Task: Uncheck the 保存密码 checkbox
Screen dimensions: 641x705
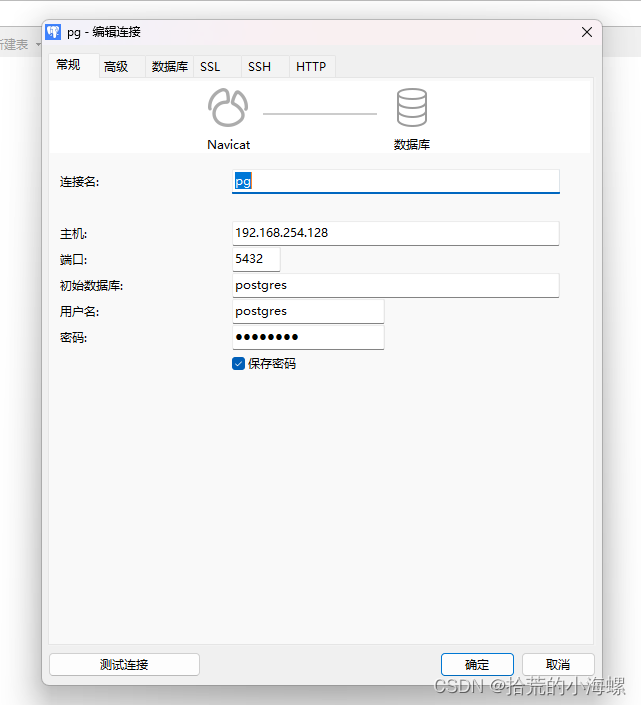Action: coord(238,363)
